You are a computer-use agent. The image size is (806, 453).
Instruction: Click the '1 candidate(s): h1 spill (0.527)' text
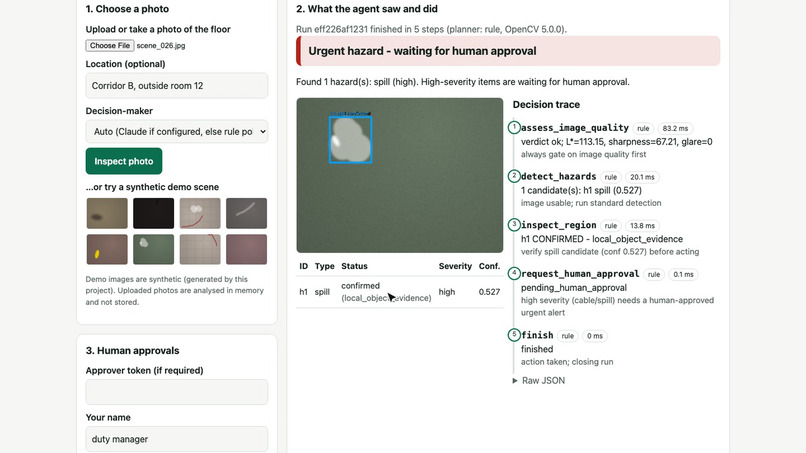point(581,190)
